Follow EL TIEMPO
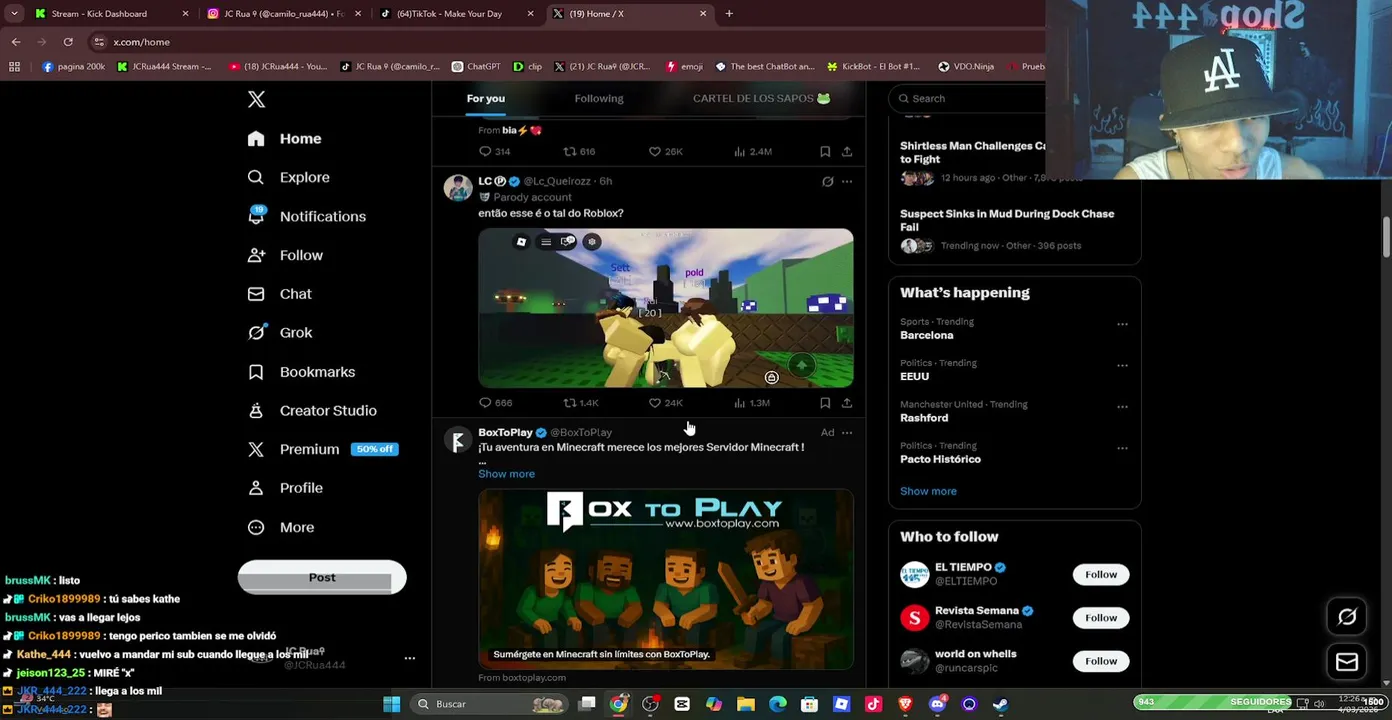This screenshot has height=720, width=1392. tap(1101, 574)
